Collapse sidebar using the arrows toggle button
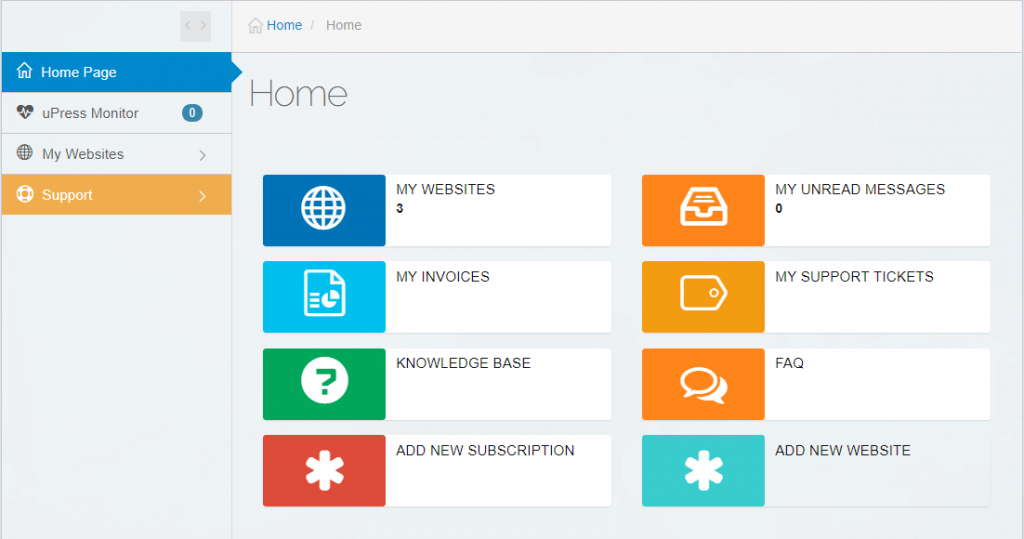This screenshot has width=1024, height=539. click(x=195, y=26)
